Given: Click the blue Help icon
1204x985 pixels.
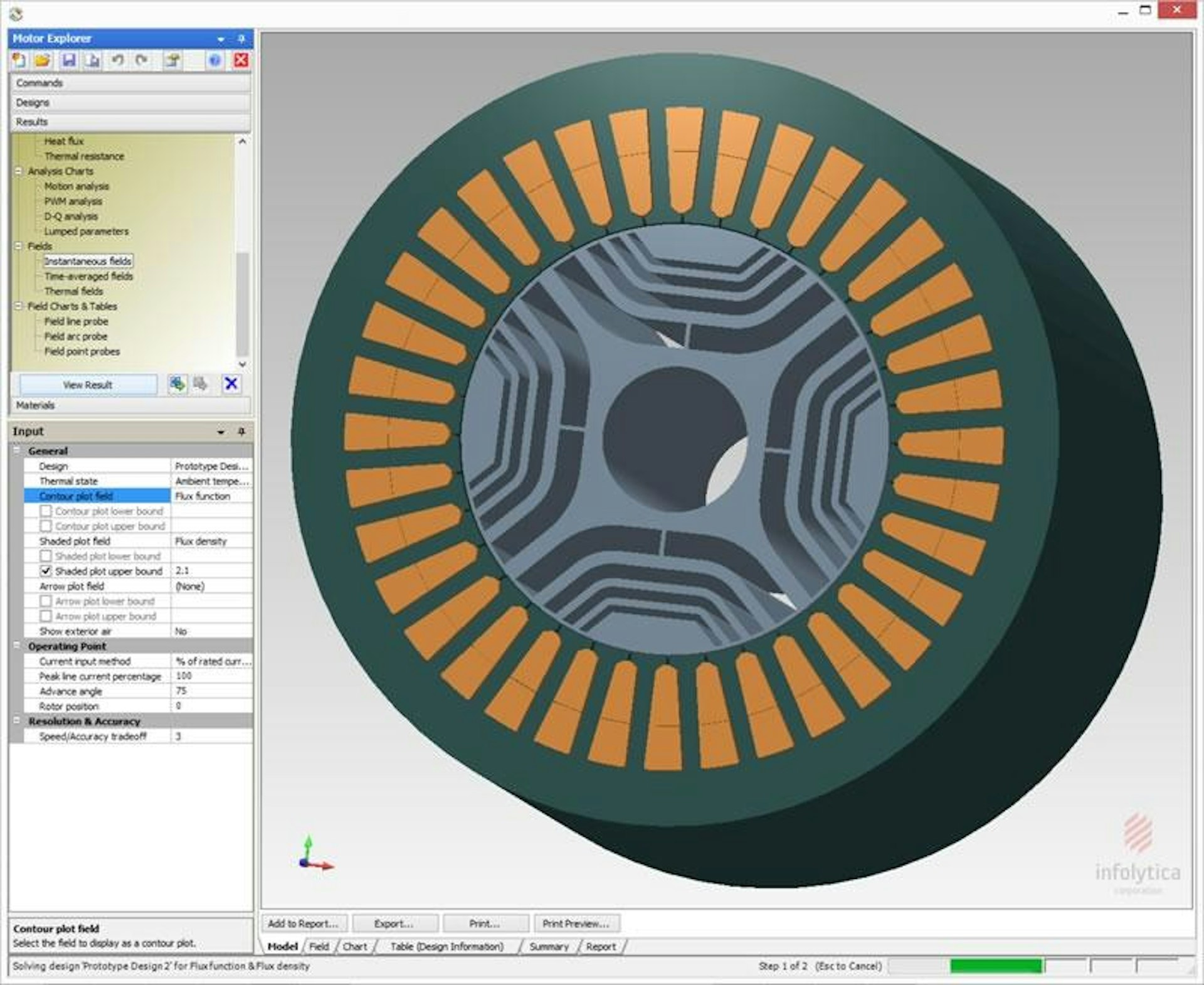Looking at the screenshot, I should pos(214,60).
